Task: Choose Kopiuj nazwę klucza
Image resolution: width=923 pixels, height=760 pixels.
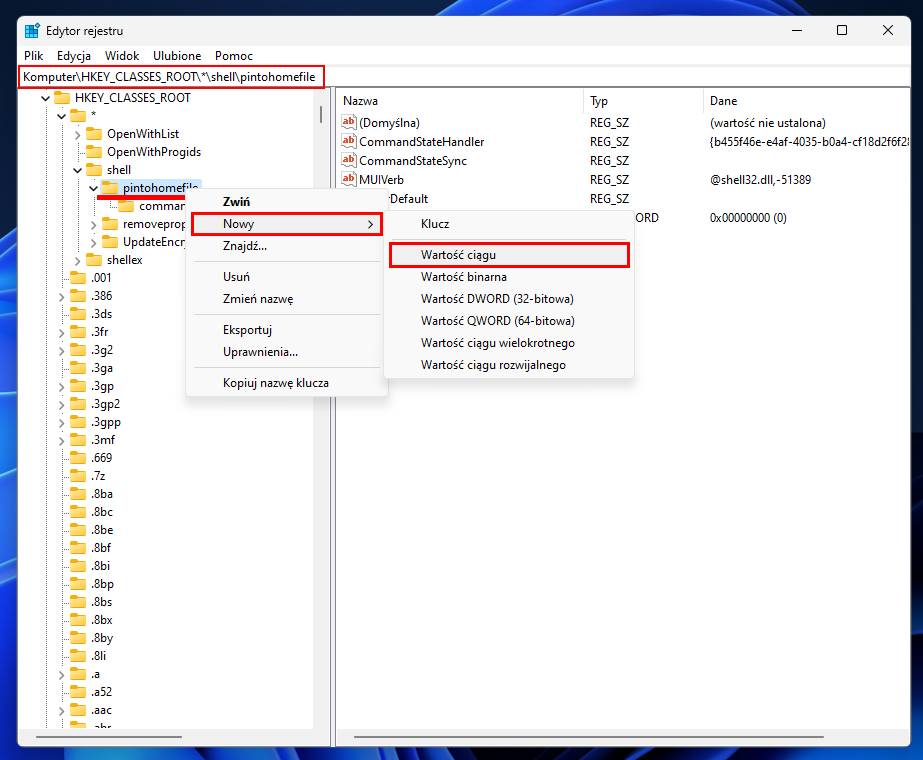Action: tap(287, 383)
